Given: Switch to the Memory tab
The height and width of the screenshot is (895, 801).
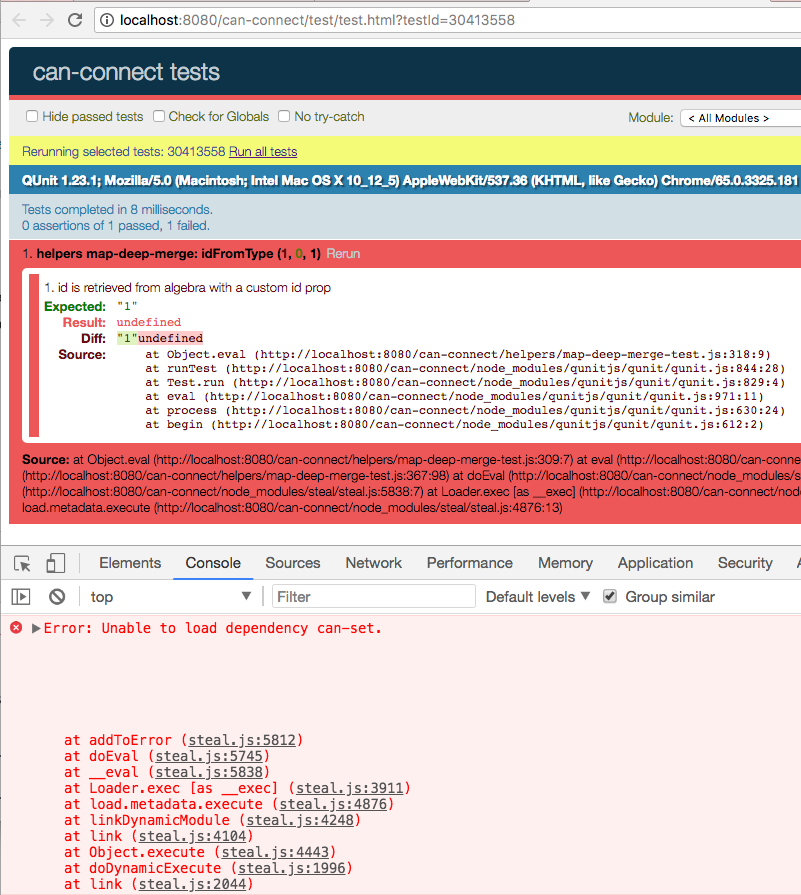Looking at the screenshot, I should point(565,563).
